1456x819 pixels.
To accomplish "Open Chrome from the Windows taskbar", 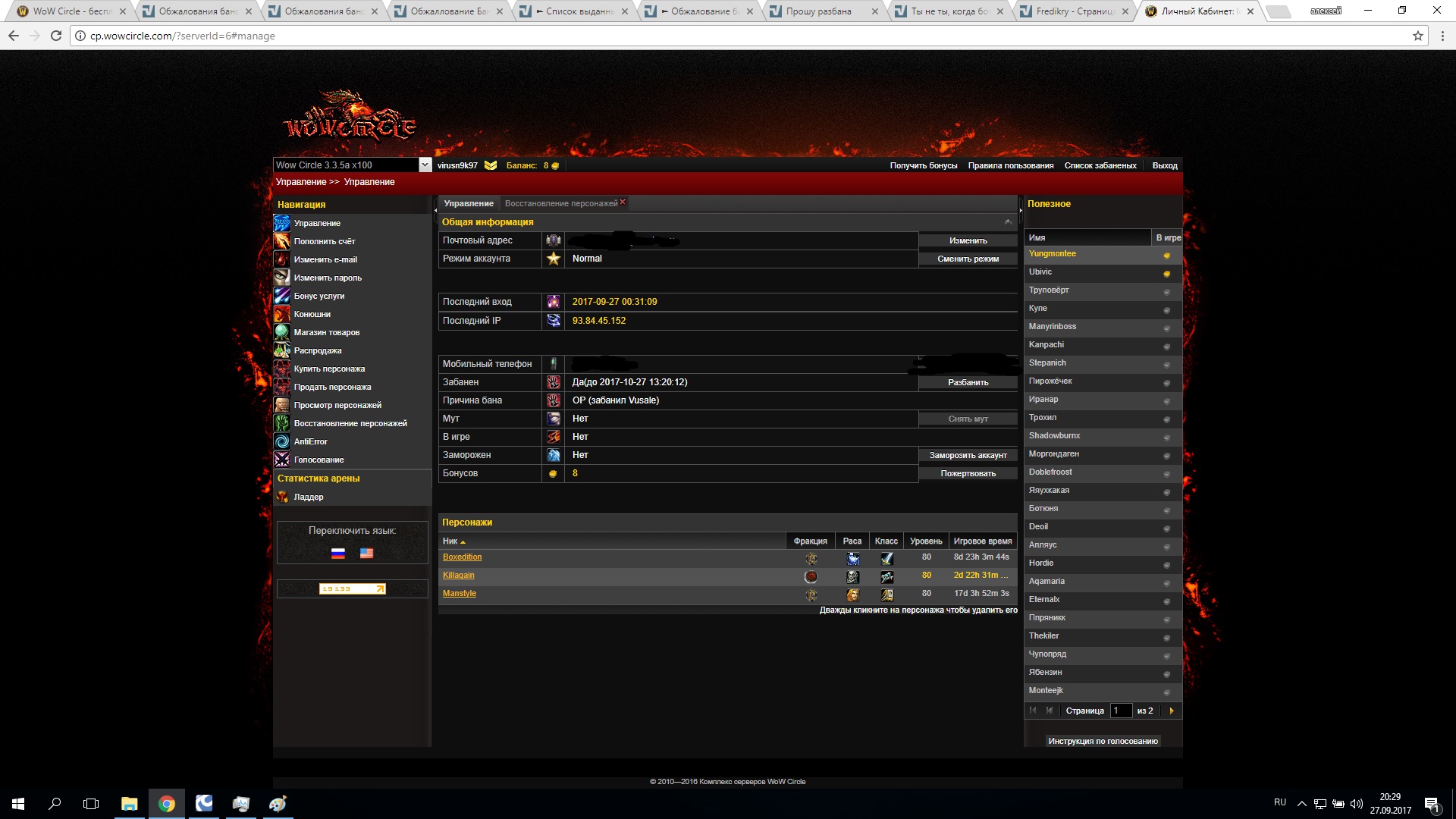I will coord(166,804).
